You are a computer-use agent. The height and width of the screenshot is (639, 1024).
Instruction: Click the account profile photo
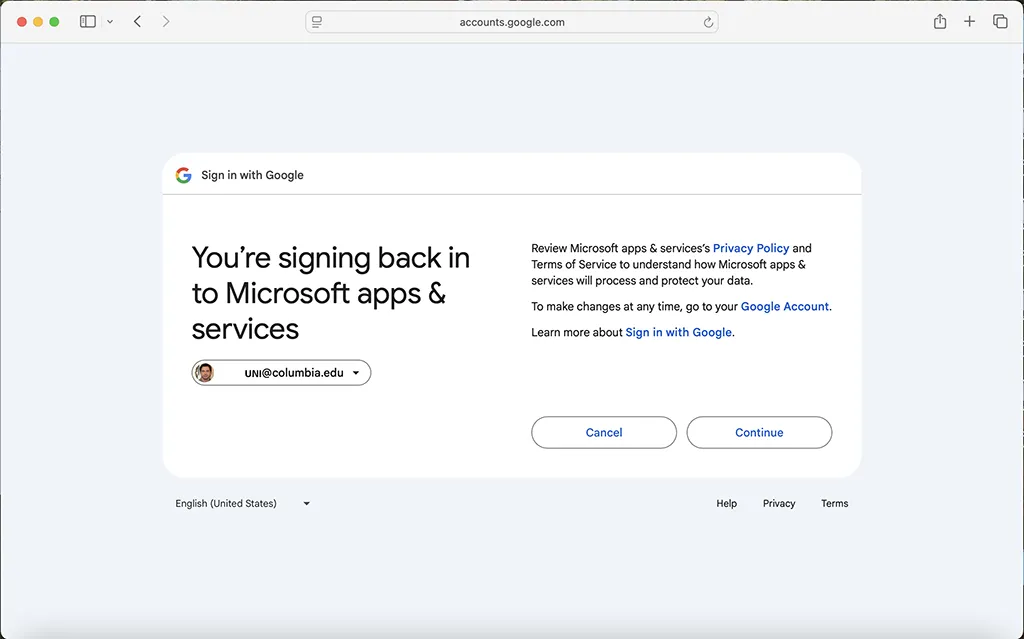(x=204, y=372)
